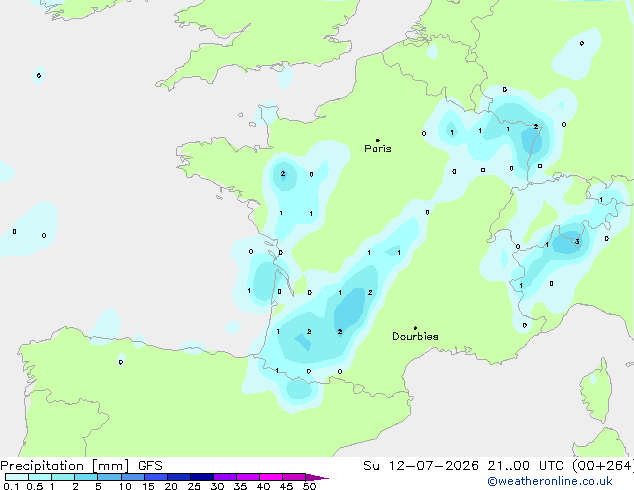Select the legend swatch between 1 and 2
This screenshot has height=490, width=634.
tap(63, 477)
